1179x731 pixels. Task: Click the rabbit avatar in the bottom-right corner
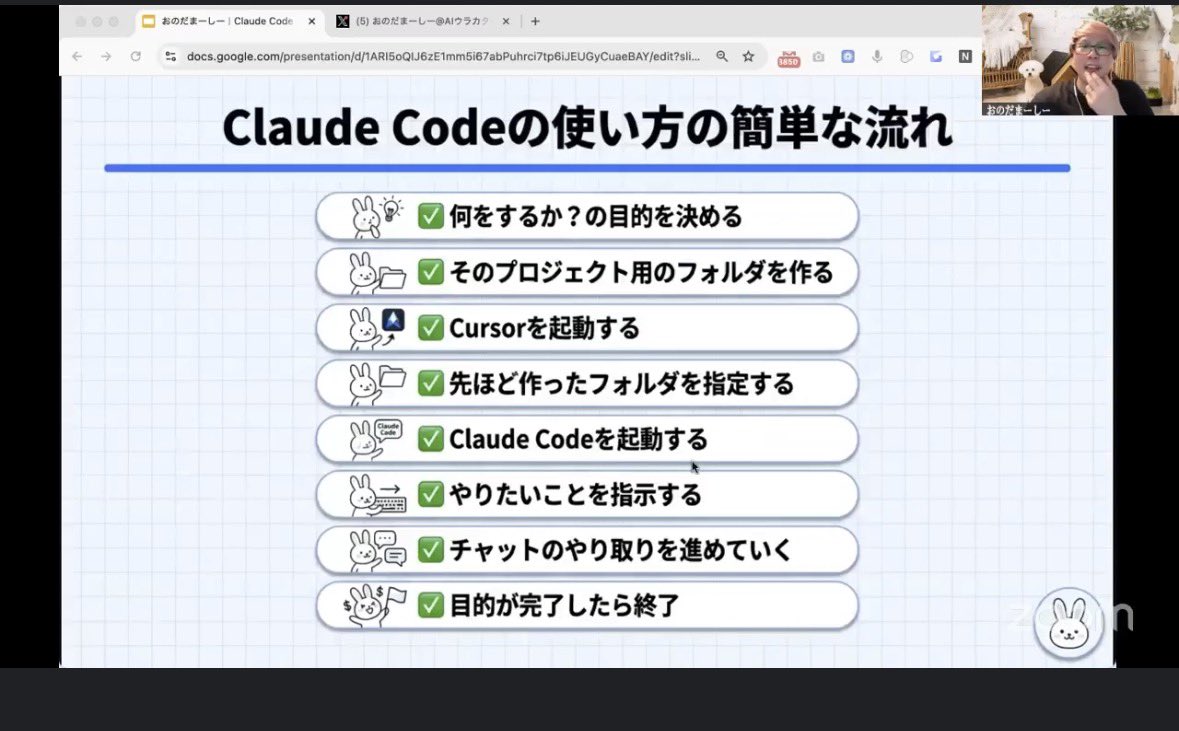point(1069,623)
